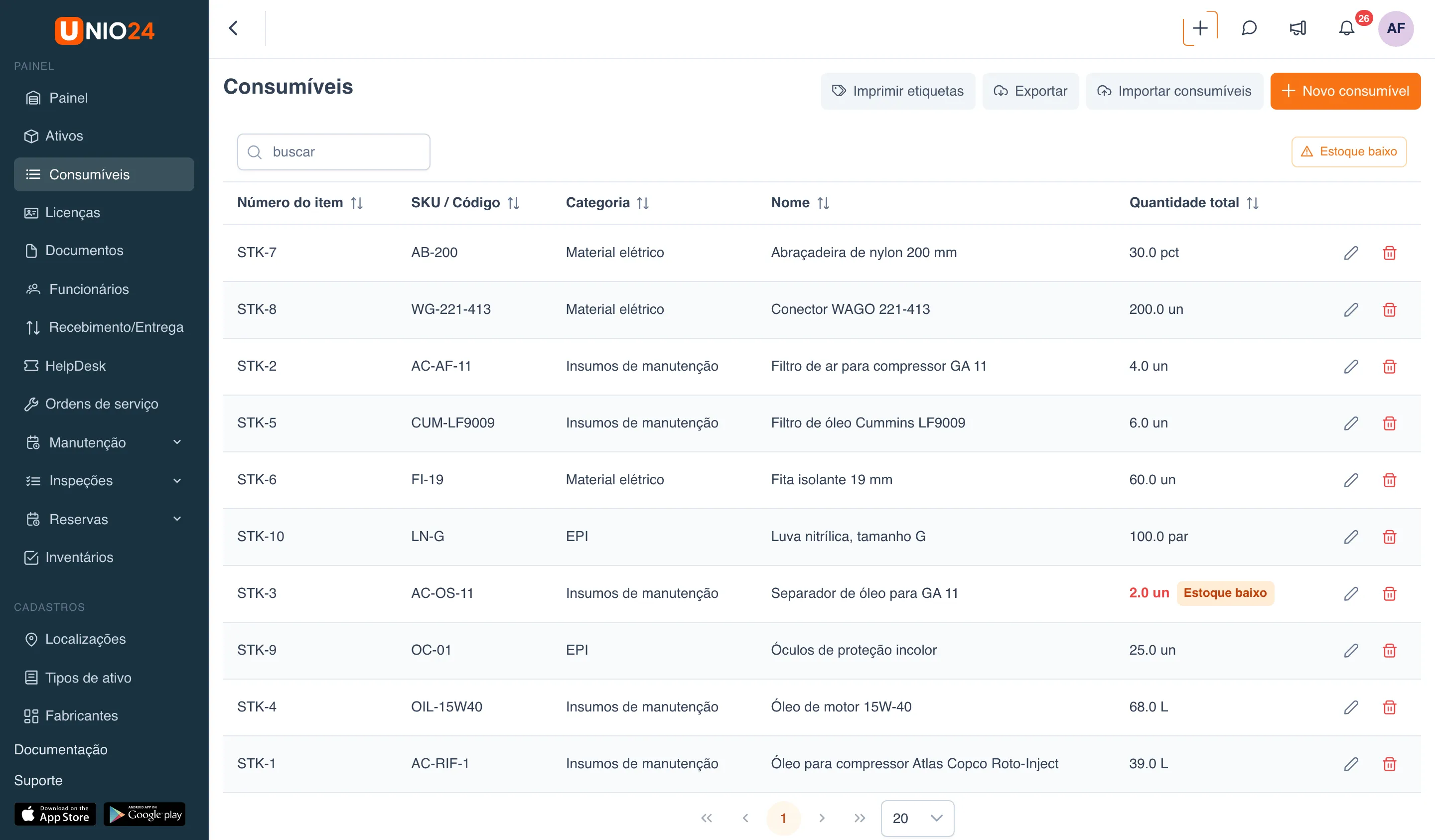Open the announcements megaphone icon

1298,28
